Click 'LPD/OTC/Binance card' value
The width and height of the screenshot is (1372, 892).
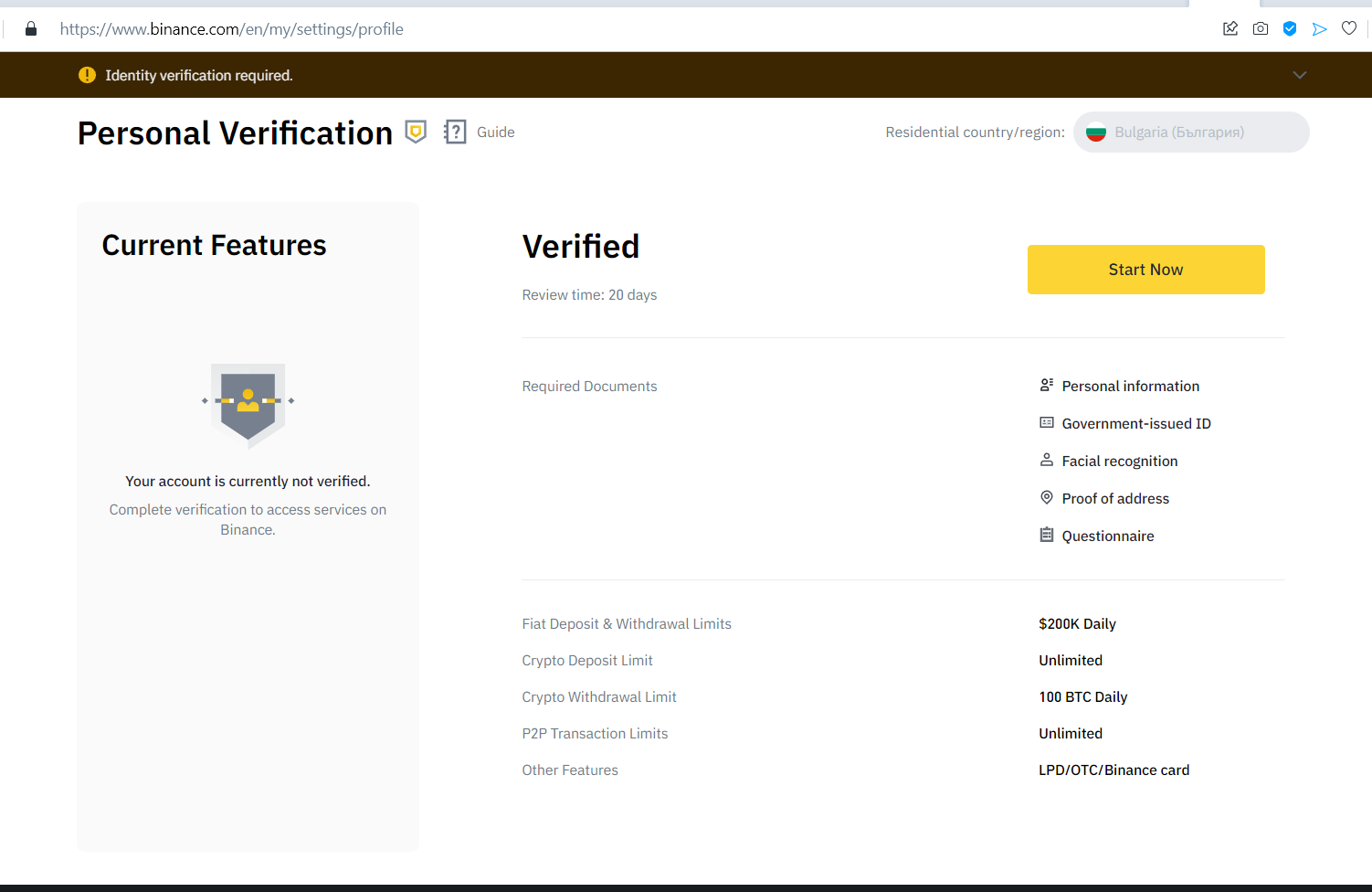(1114, 770)
